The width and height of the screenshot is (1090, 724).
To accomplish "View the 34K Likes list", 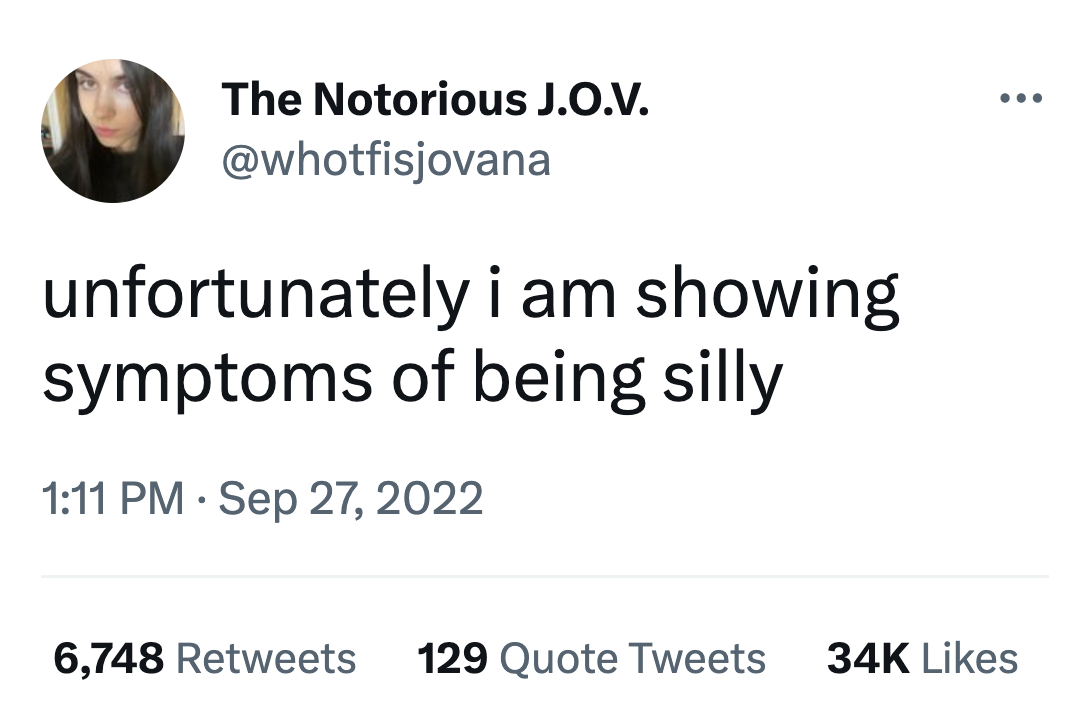I will point(922,658).
